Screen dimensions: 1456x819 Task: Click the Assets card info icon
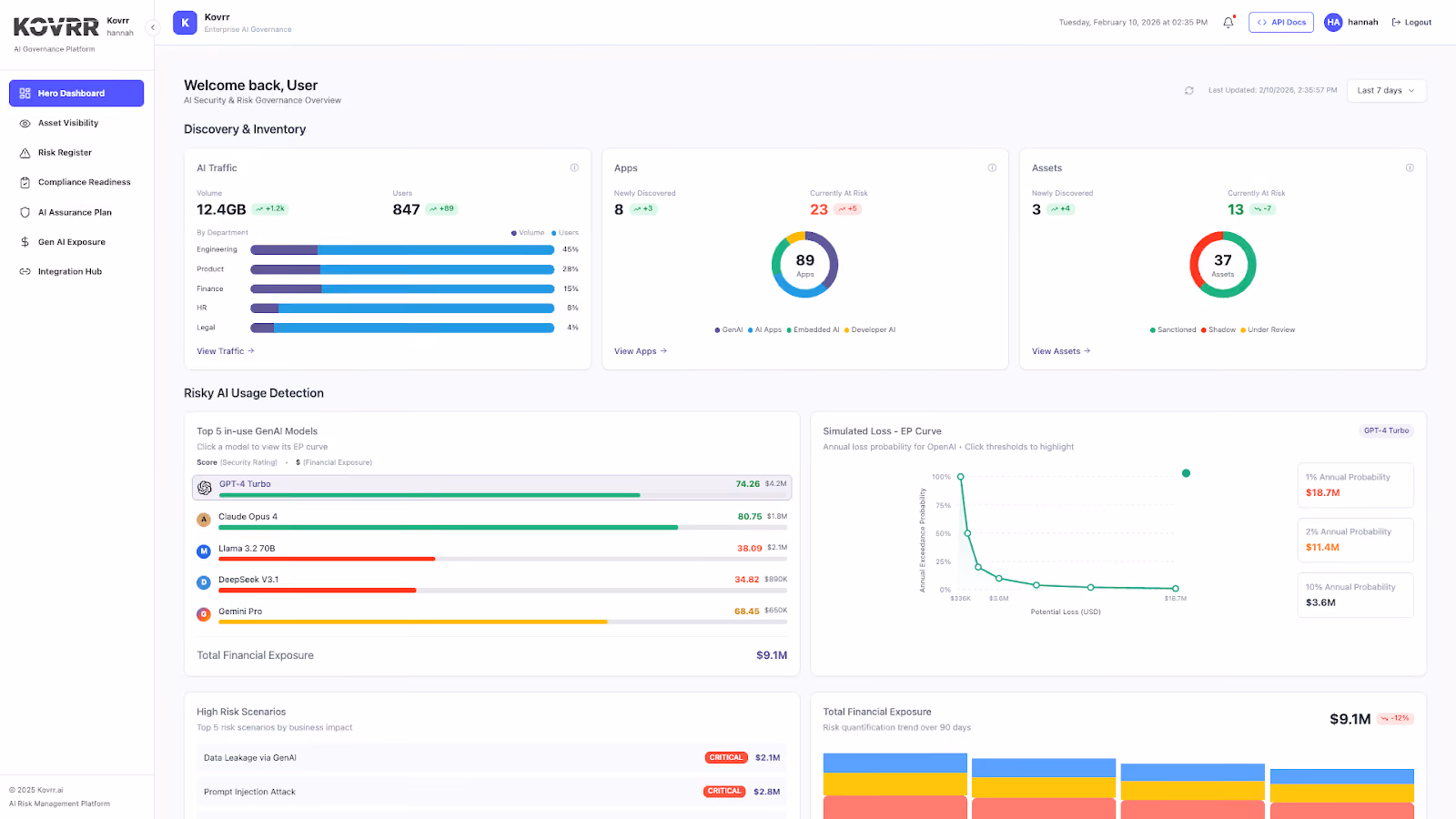pos(1410,167)
